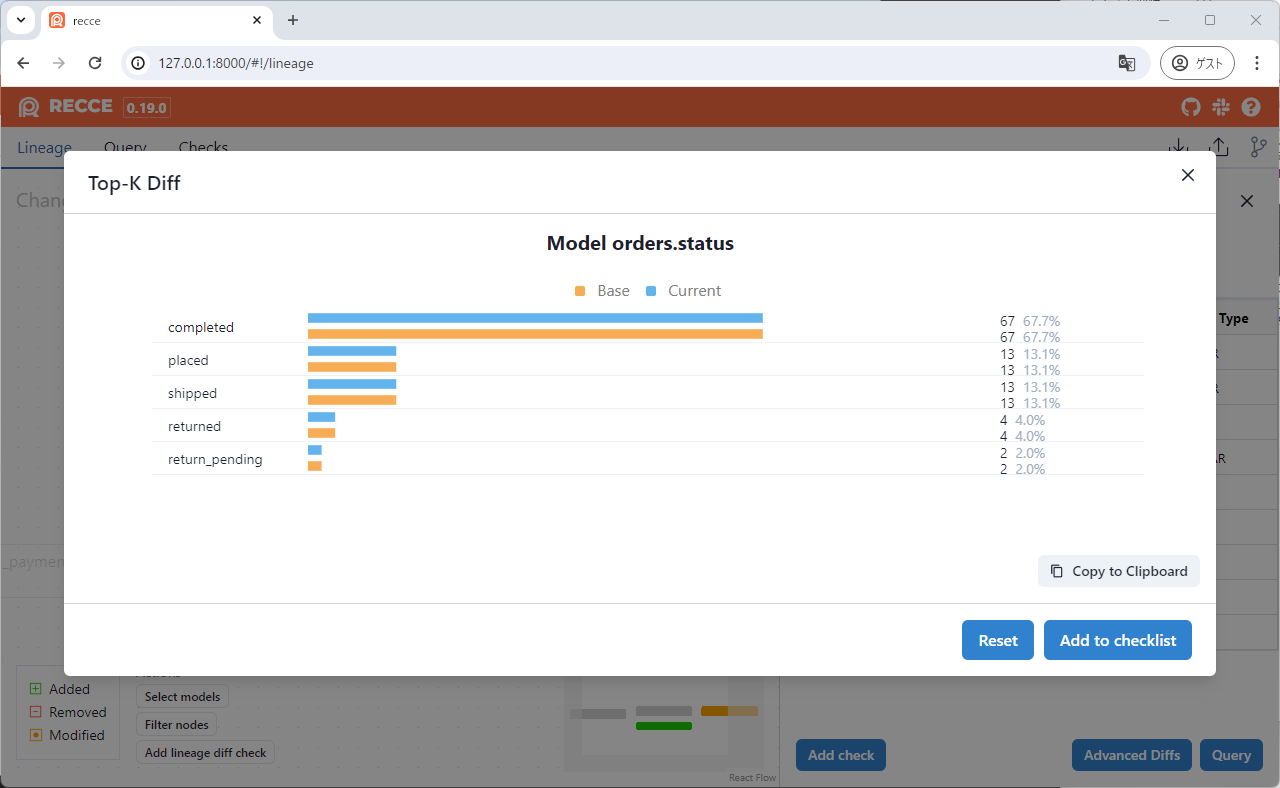
Task: Click the 'returned' status label
Action: click(x=194, y=426)
